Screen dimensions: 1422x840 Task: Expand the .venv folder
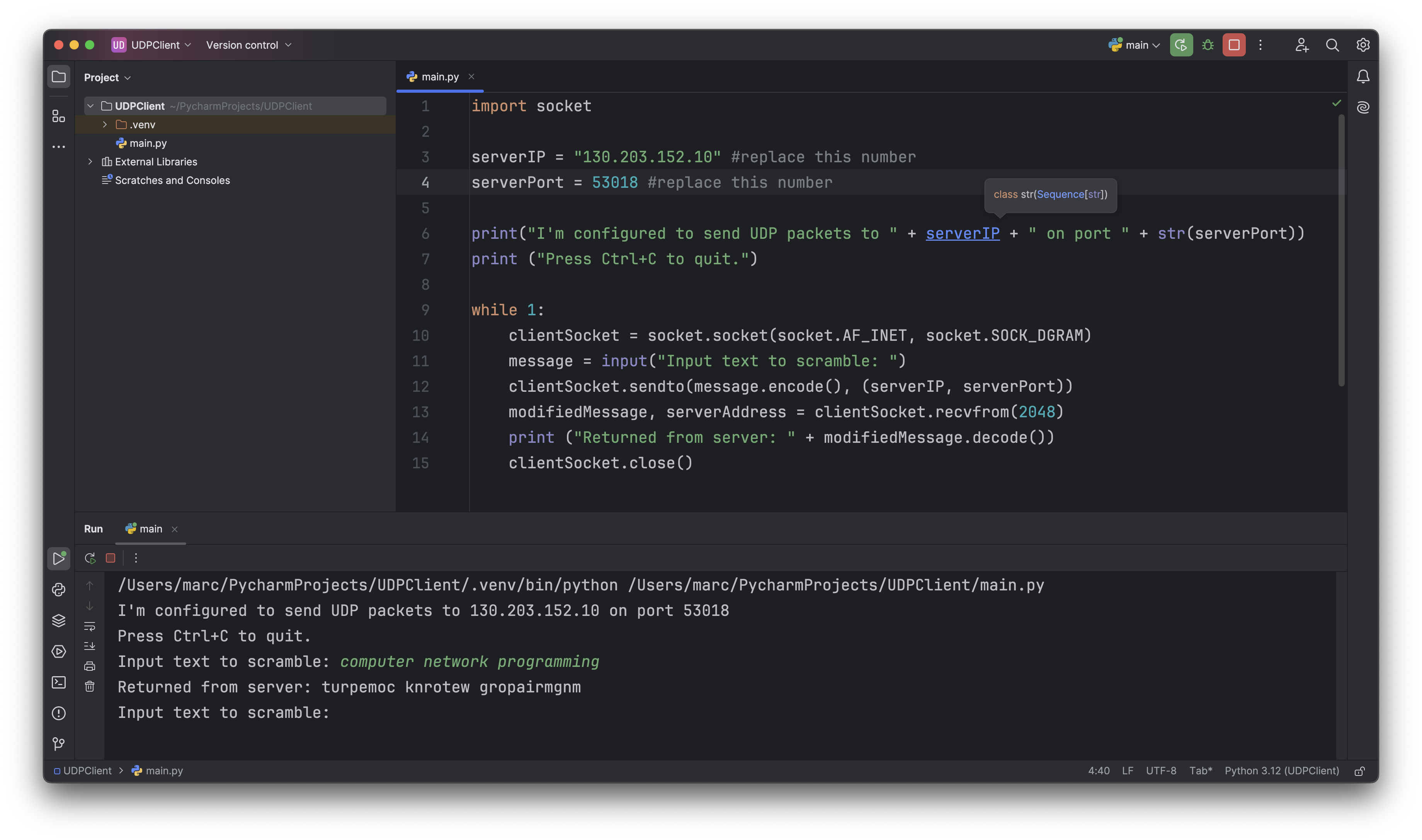[x=105, y=124]
